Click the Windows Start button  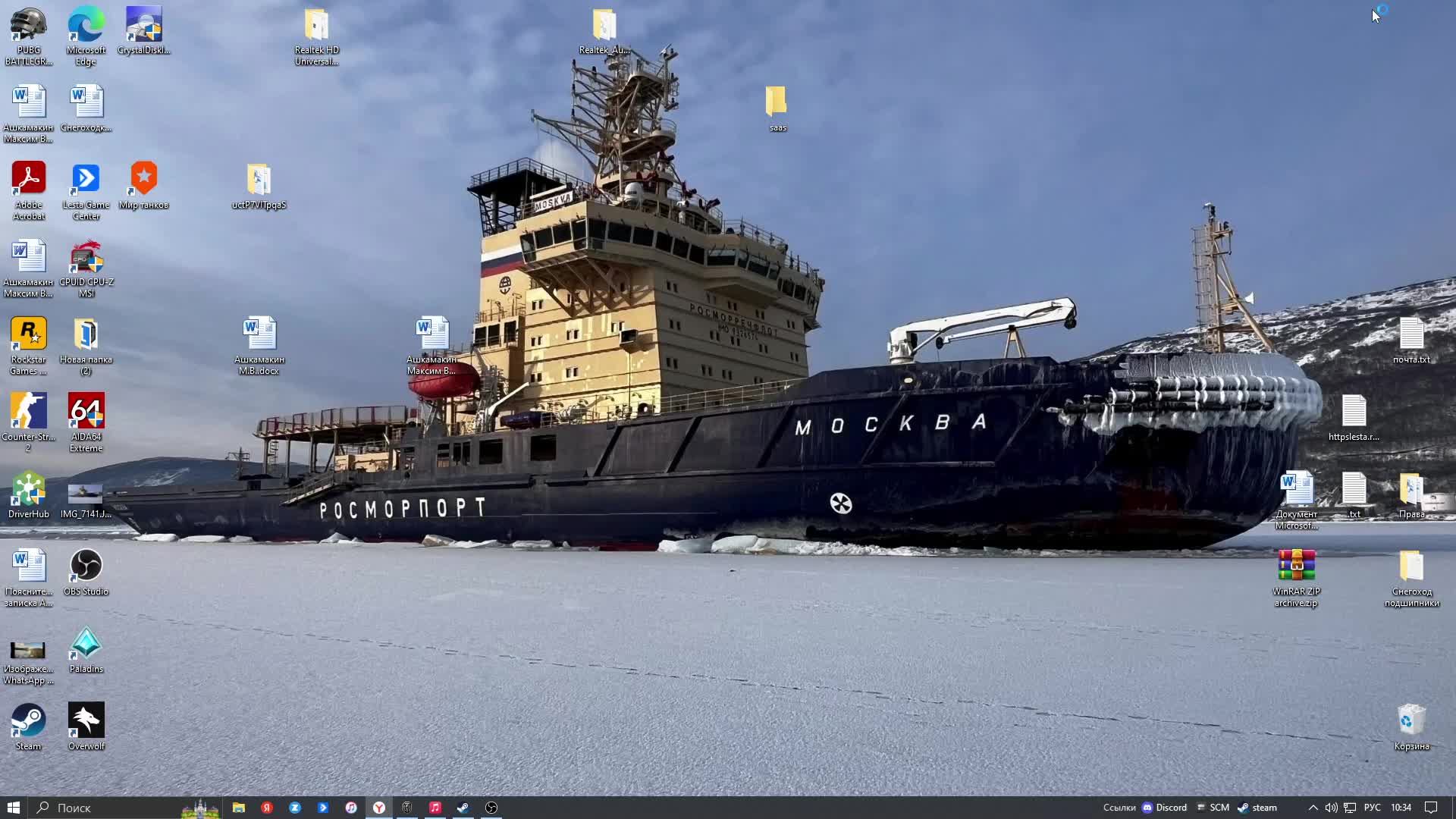coord(13,808)
